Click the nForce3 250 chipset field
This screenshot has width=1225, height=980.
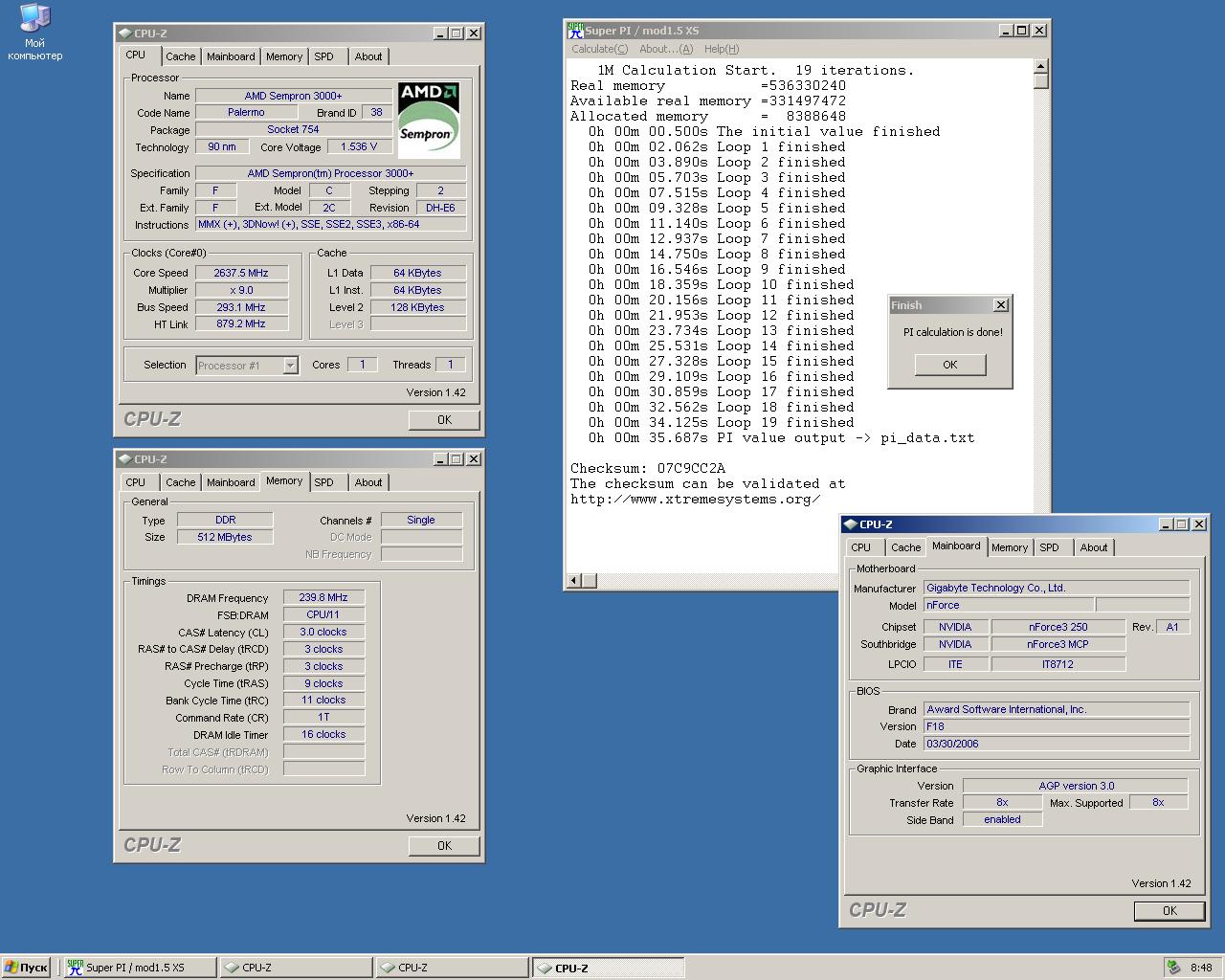[1058, 627]
